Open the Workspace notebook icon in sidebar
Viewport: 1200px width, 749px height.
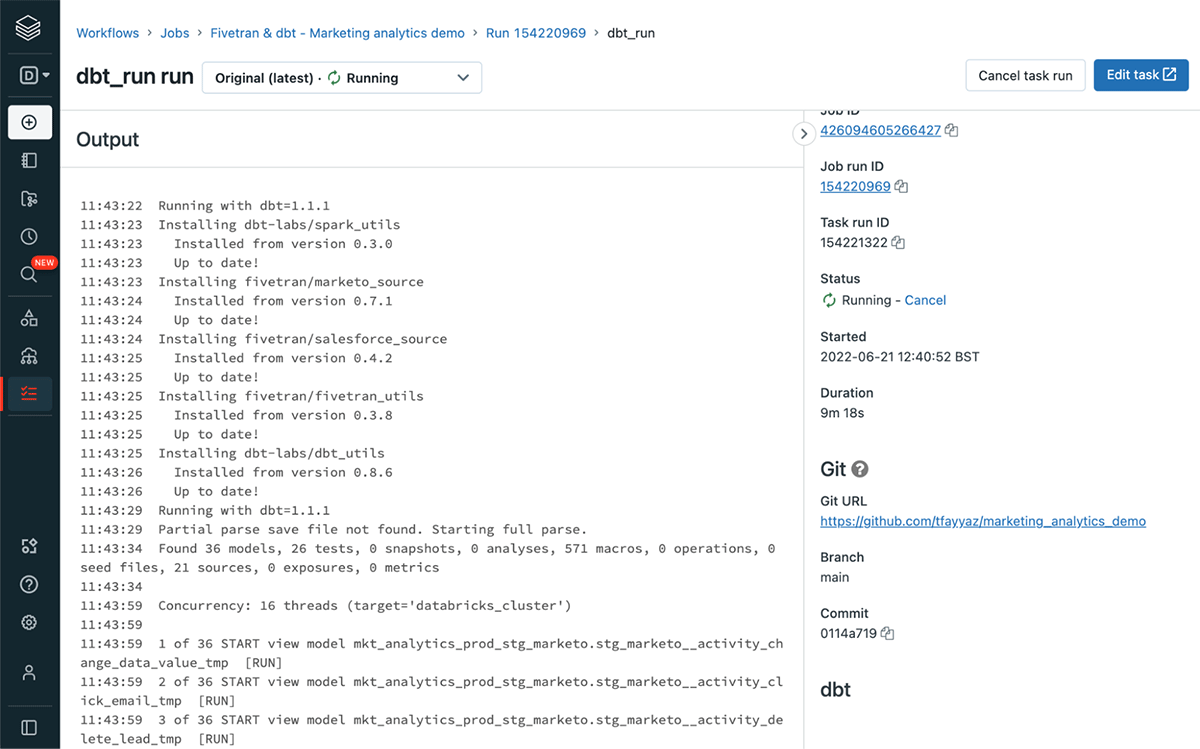pos(29,160)
